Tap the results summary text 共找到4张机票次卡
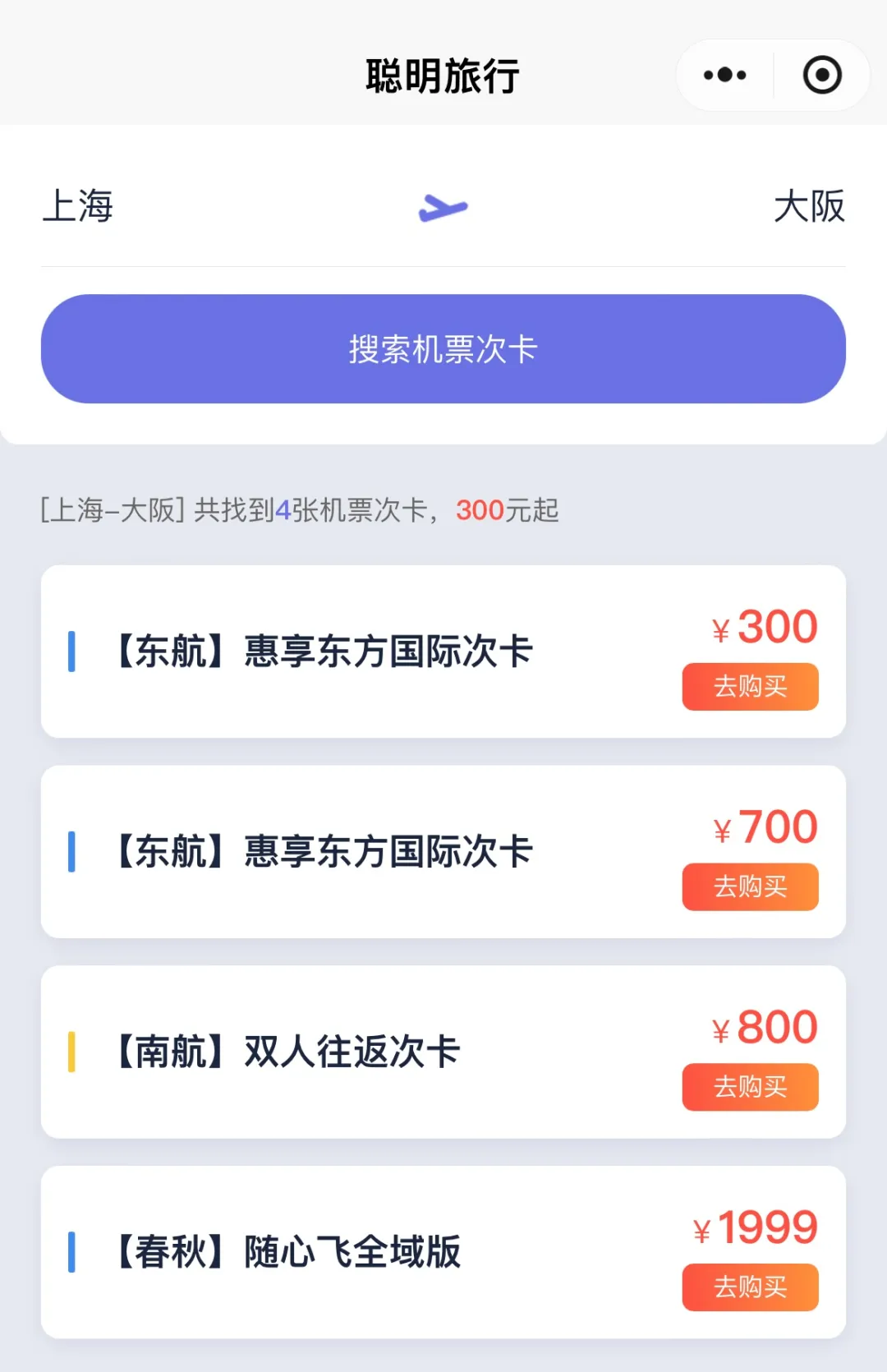887x1372 pixels. pos(310,510)
